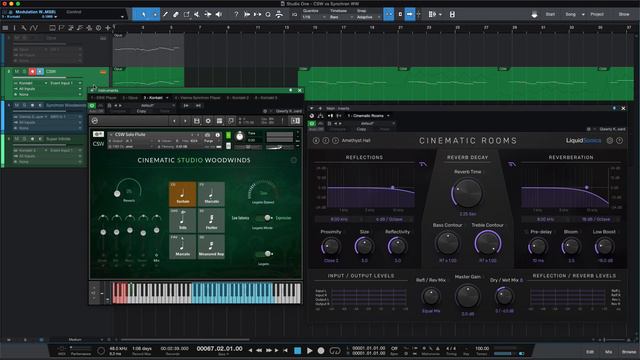This screenshot has width=640, height=360.
Task: Toggle the Loop button in the transport
Action: coord(335,350)
